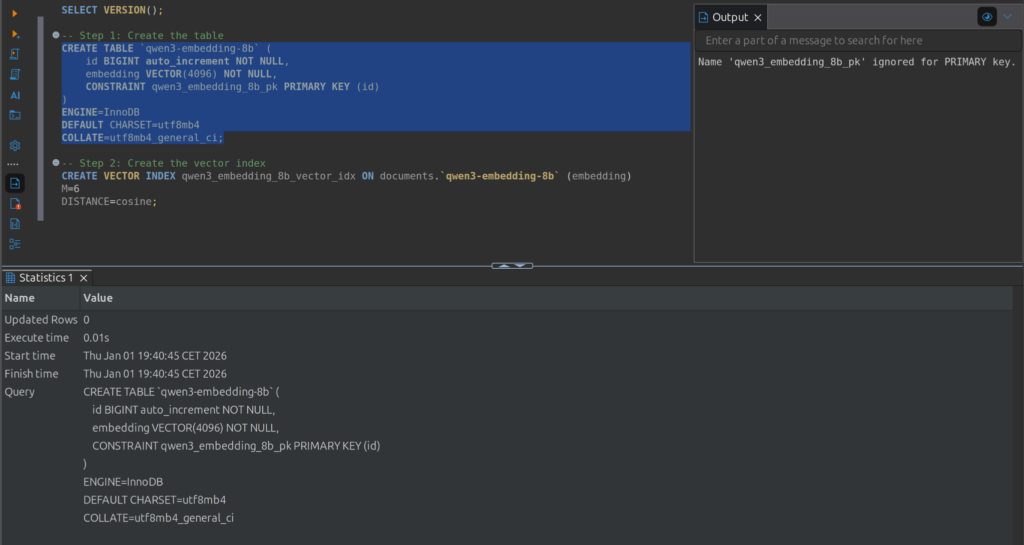Select the Output tab

pos(729,17)
